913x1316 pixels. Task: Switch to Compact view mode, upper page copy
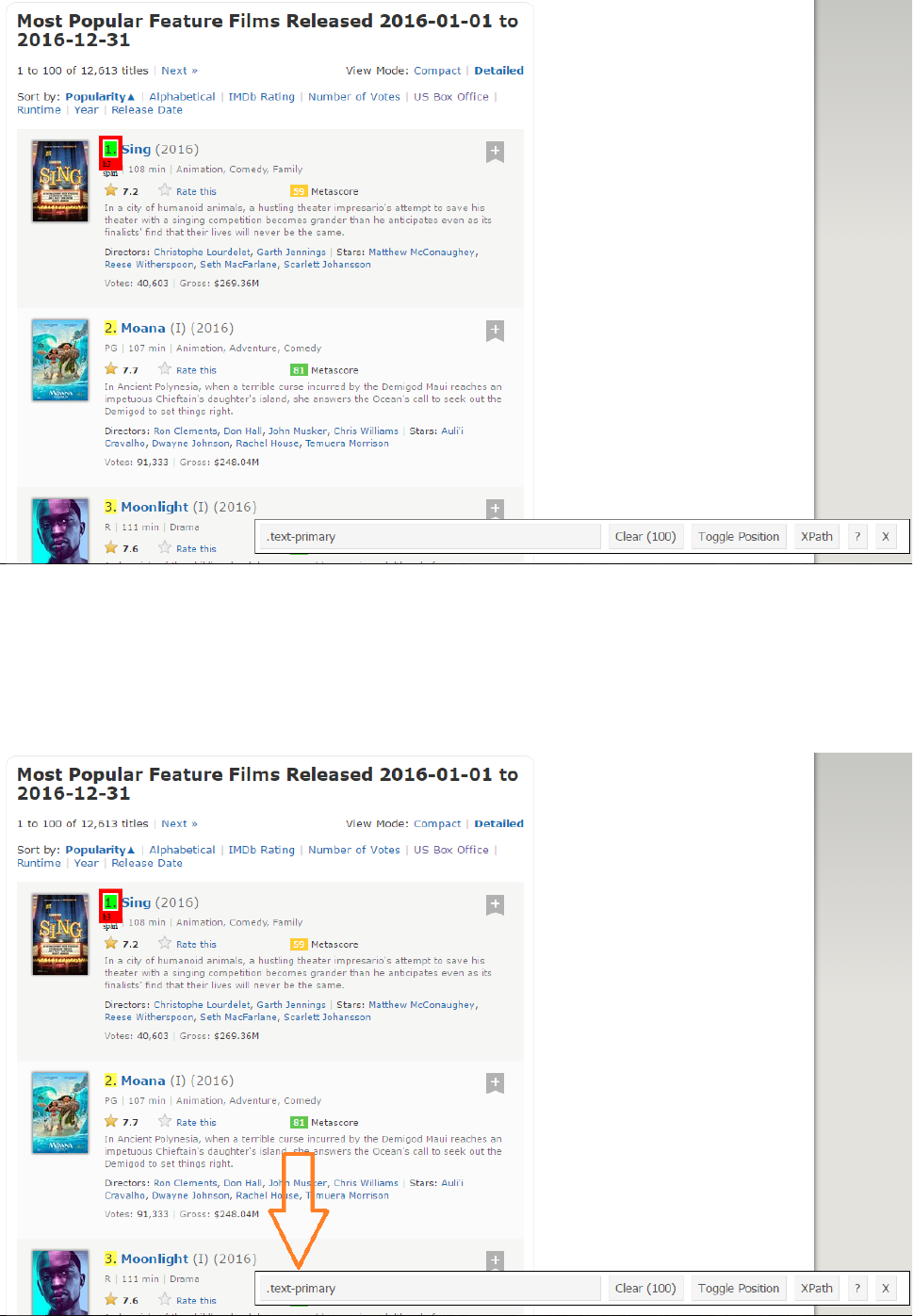click(437, 71)
